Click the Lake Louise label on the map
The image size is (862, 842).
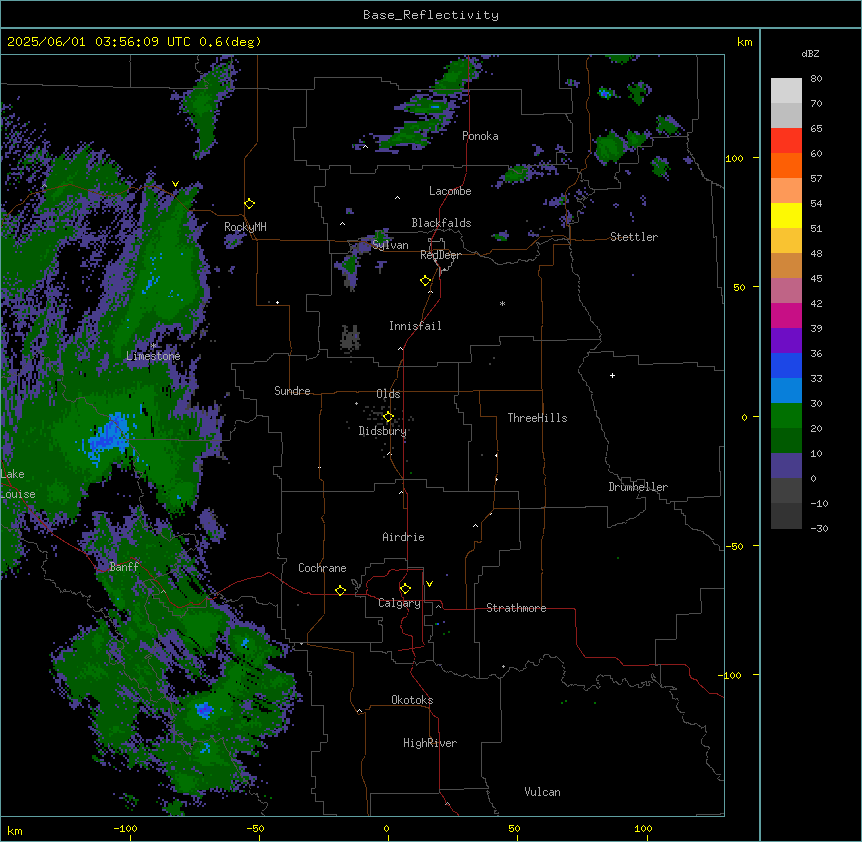(x=16, y=484)
